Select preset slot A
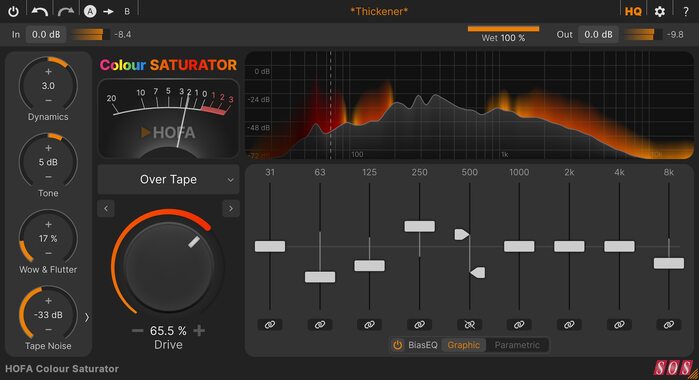 (90, 12)
